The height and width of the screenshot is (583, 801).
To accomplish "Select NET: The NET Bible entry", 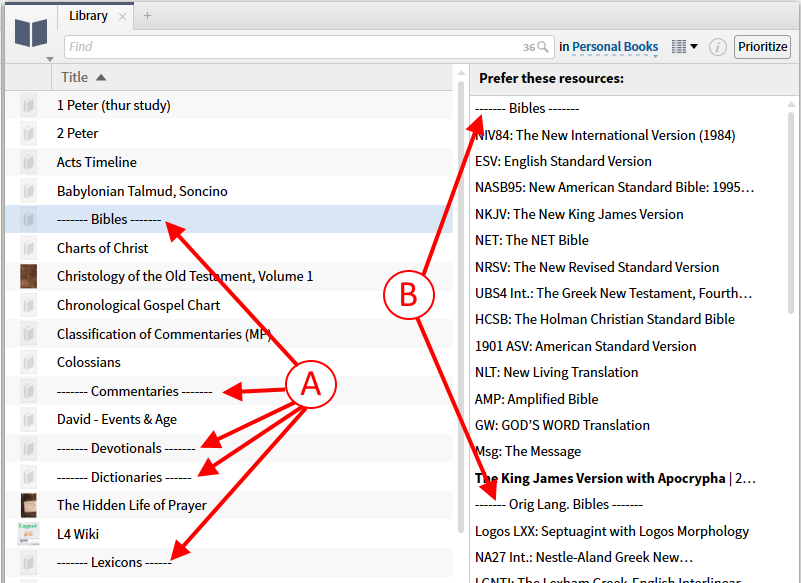I will pyautogui.click(x=531, y=240).
